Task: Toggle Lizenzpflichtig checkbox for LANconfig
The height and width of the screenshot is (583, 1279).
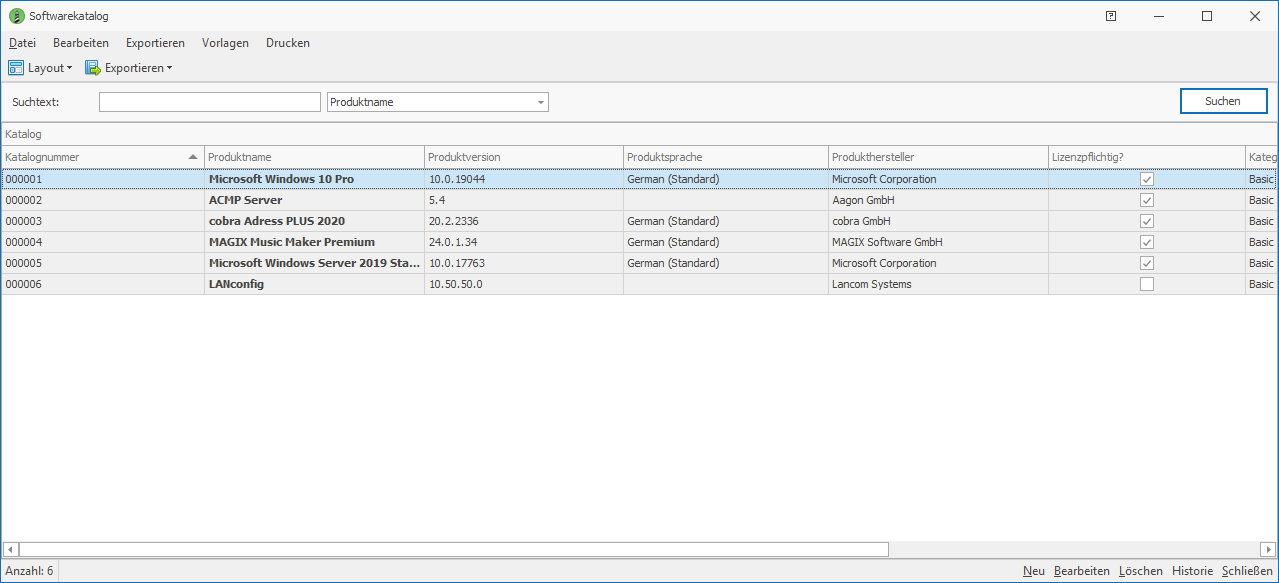Action: tap(1147, 284)
